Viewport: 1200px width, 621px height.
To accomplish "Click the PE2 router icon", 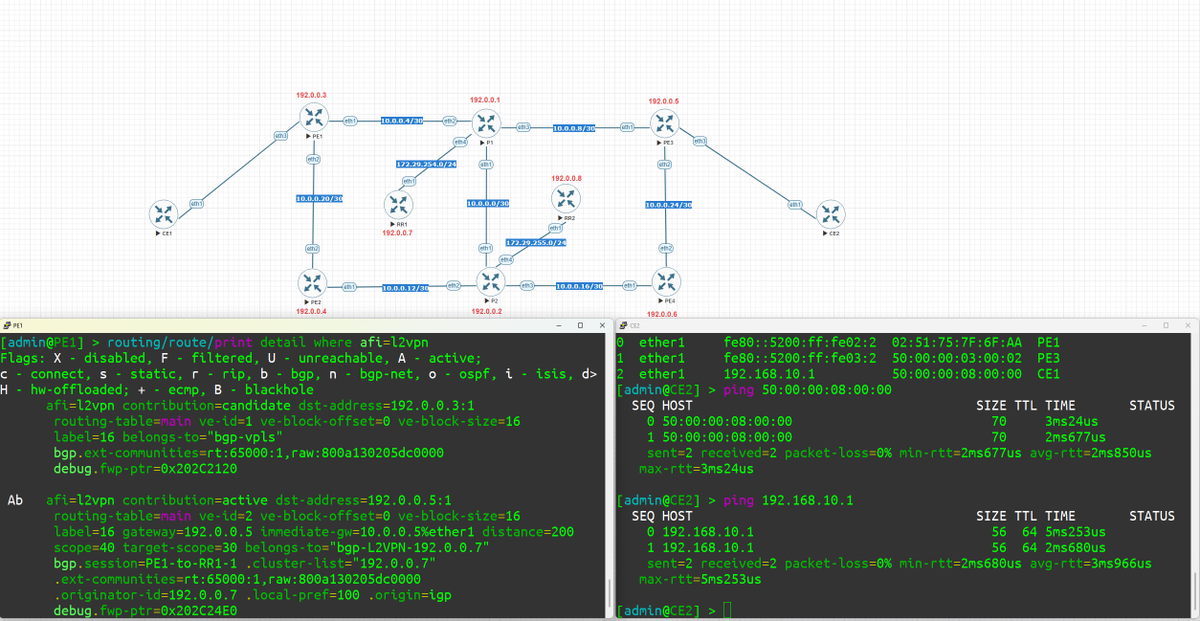I will pyautogui.click(x=311, y=282).
